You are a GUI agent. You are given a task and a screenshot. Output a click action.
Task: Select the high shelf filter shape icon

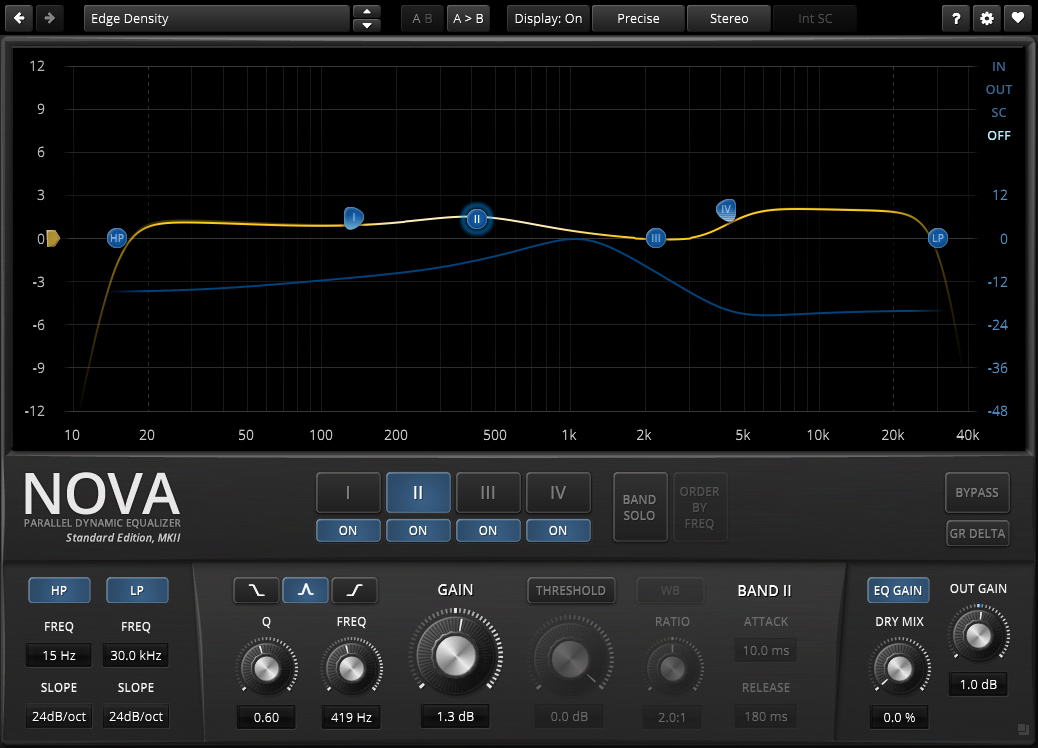click(x=354, y=591)
